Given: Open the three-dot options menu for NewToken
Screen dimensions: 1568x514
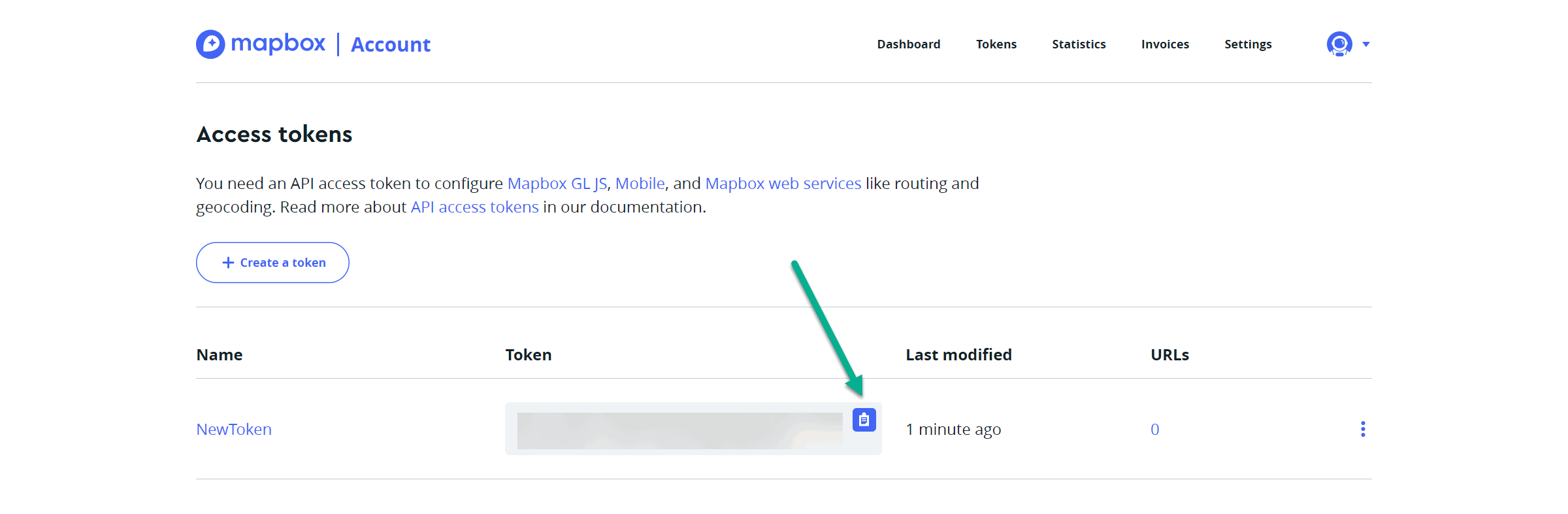Looking at the screenshot, I should tap(1363, 429).
